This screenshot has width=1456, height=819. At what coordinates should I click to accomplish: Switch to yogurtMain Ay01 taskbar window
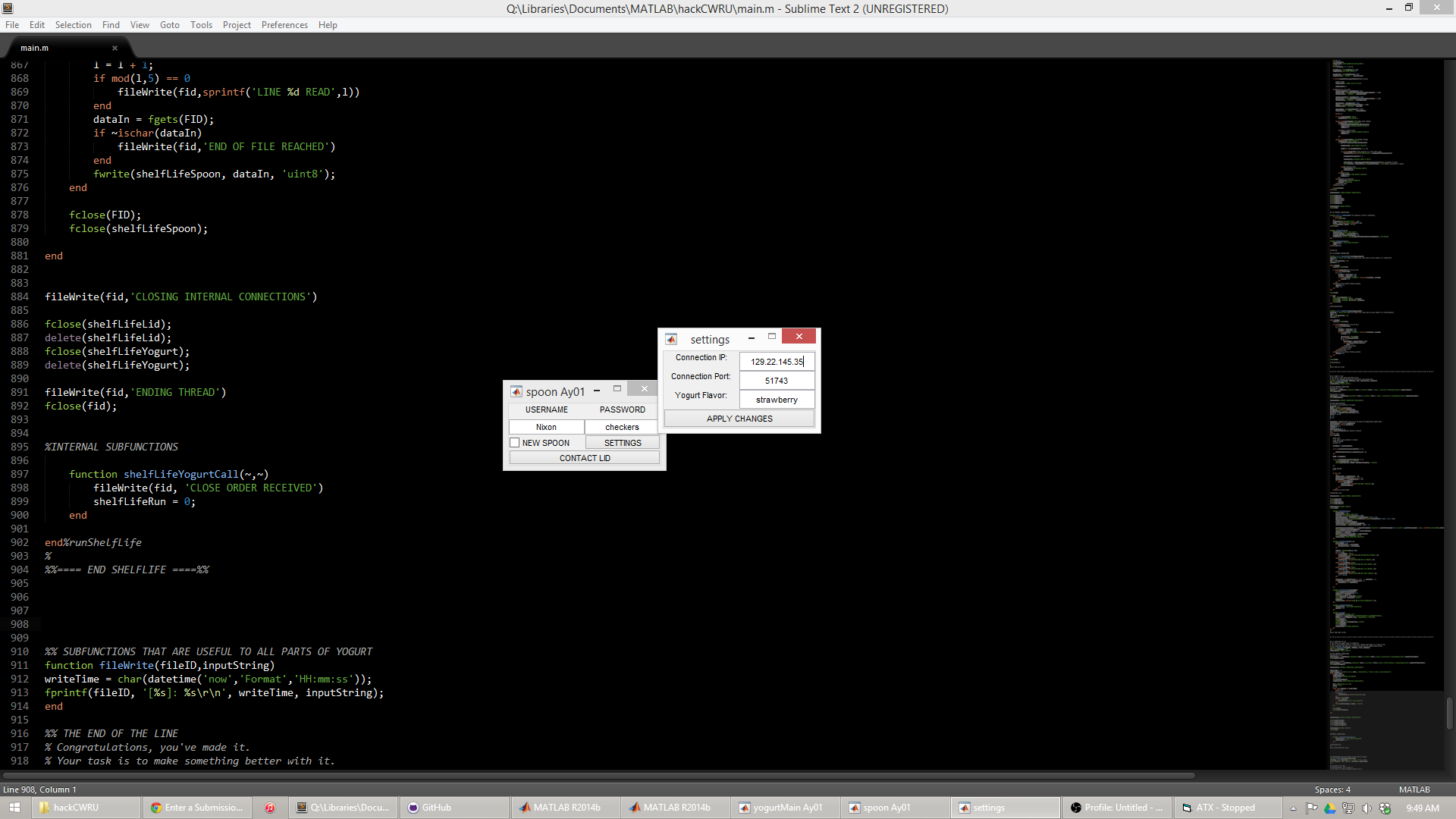pos(781,808)
